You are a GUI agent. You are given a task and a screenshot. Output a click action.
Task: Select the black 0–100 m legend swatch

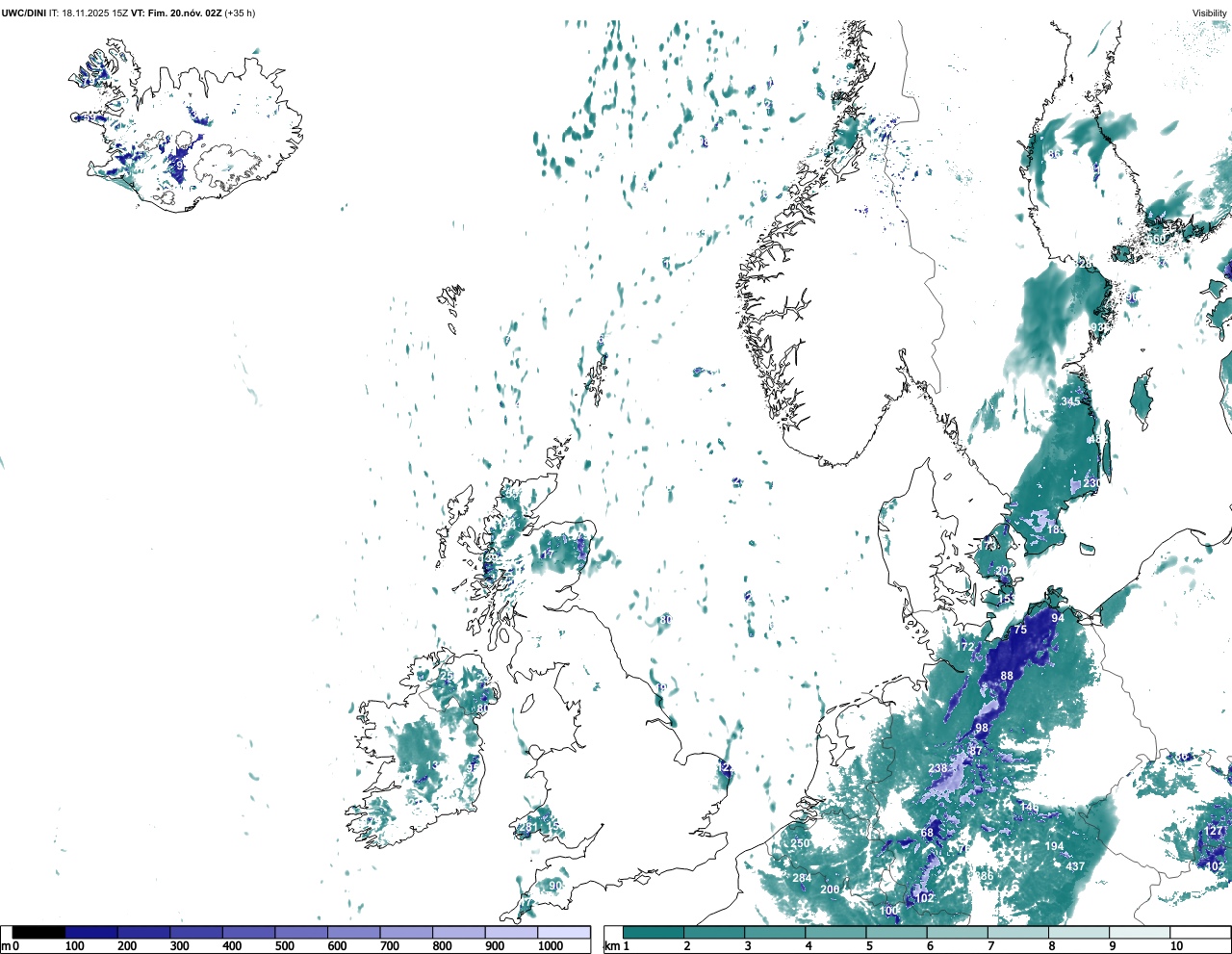pyautogui.click(x=38, y=932)
